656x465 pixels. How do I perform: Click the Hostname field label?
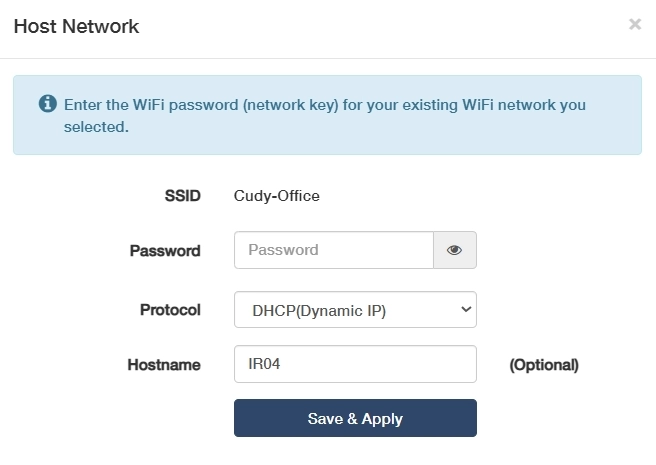(x=164, y=365)
